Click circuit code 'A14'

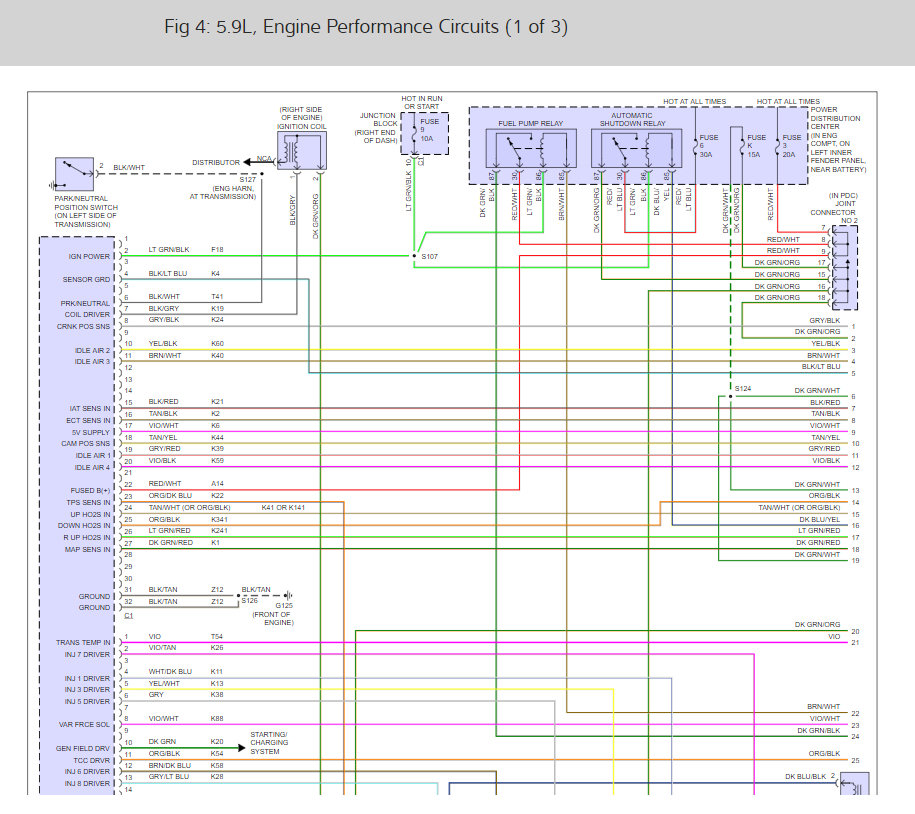click(217, 484)
